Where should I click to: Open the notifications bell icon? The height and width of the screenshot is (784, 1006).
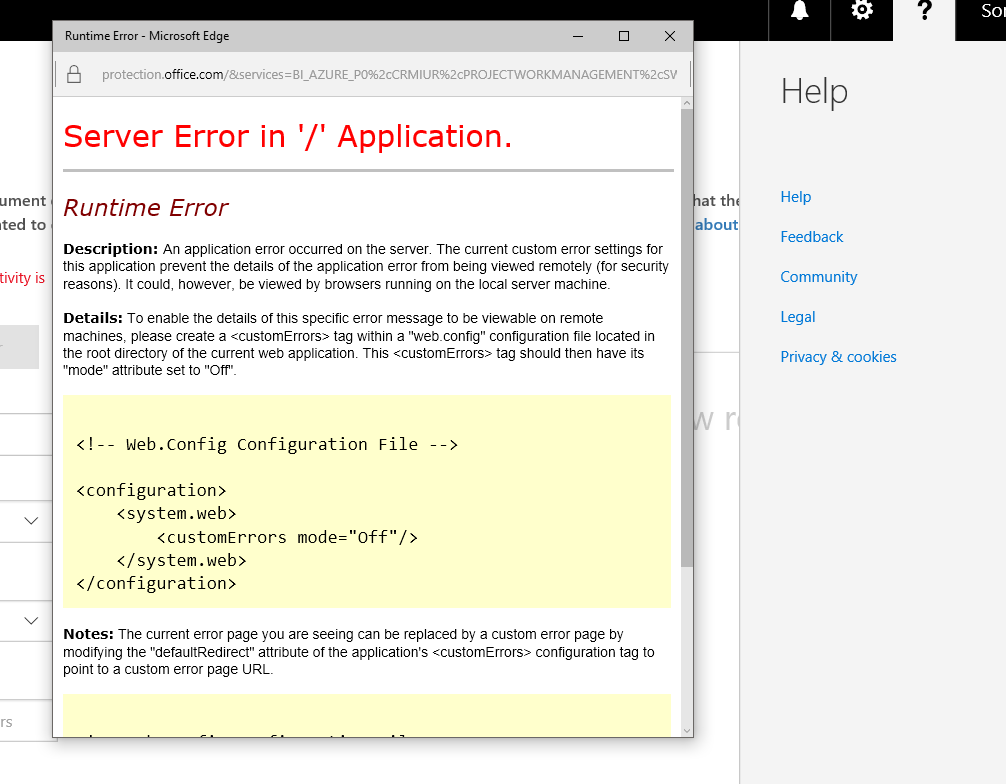(799, 11)
